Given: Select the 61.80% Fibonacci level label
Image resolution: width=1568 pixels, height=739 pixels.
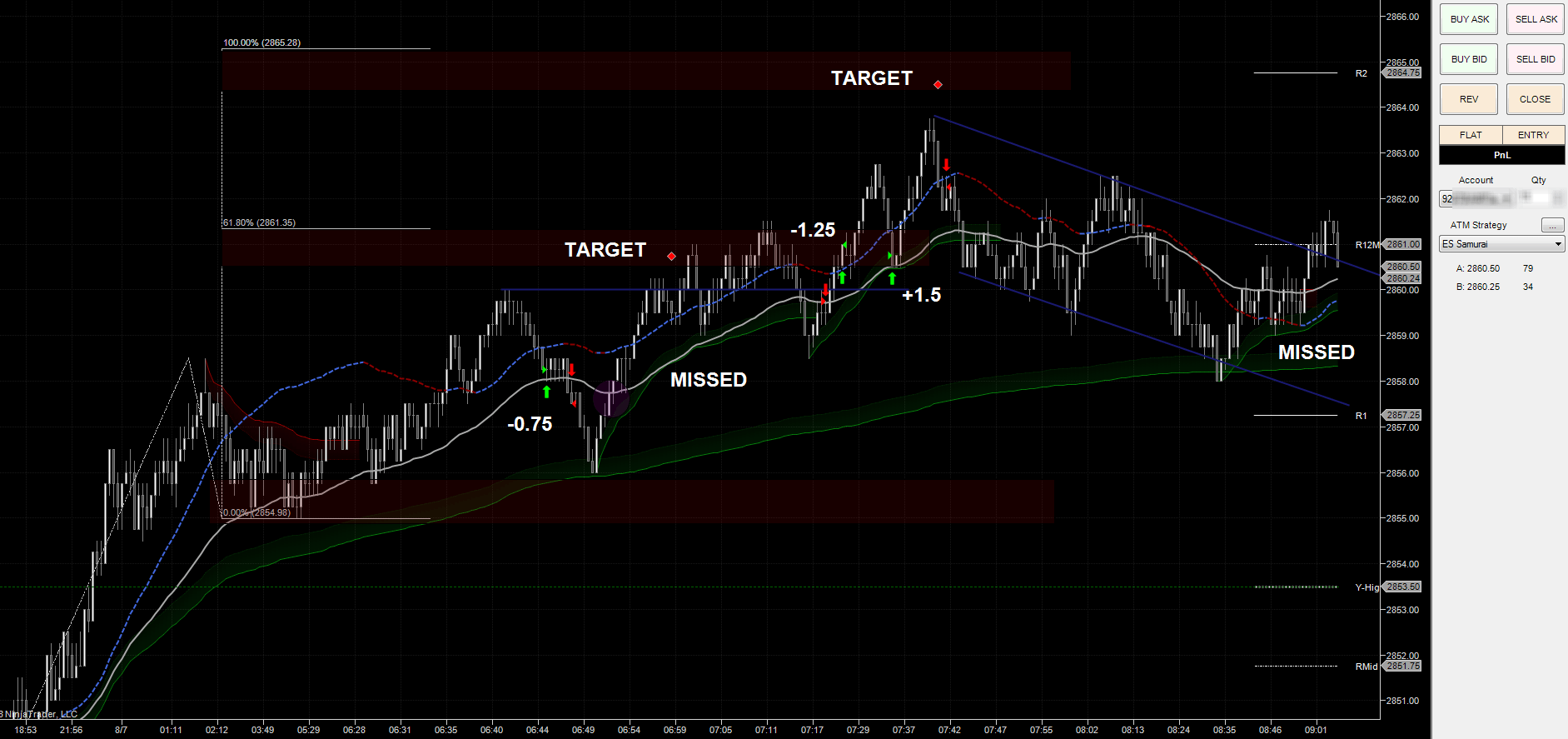Looking at the screenshot, I should point(259,223).
